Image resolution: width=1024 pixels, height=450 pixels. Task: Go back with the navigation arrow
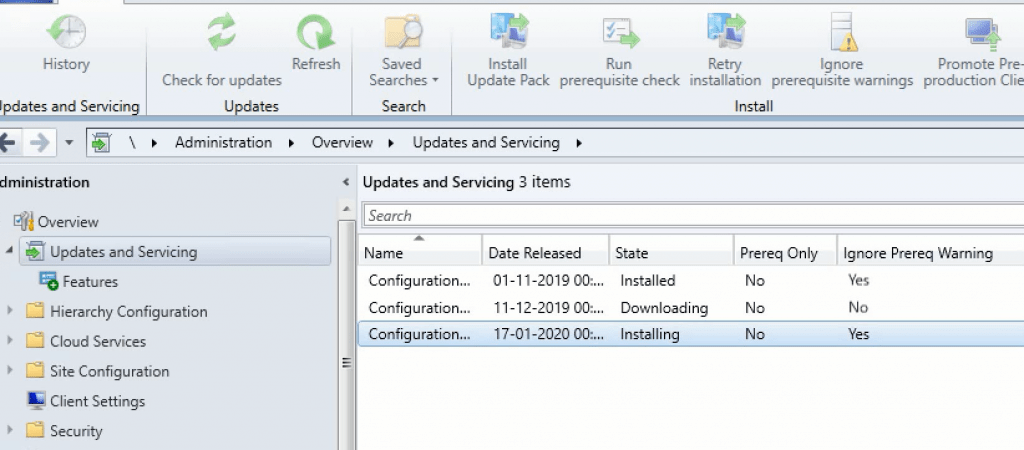(7, 142)
